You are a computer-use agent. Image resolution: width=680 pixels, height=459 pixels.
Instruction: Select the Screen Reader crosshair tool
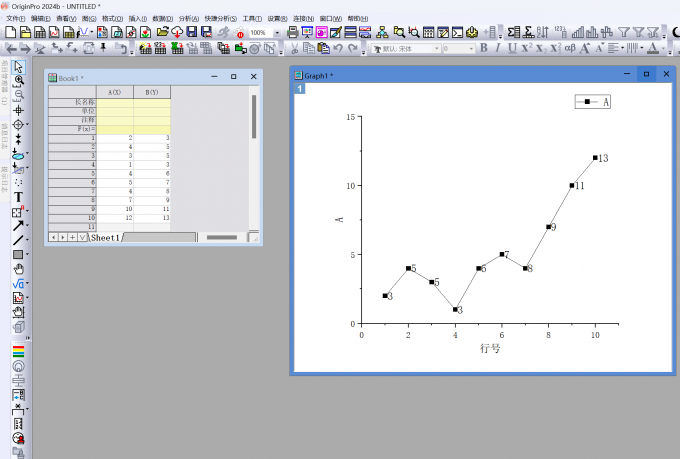tap(18, 110)
